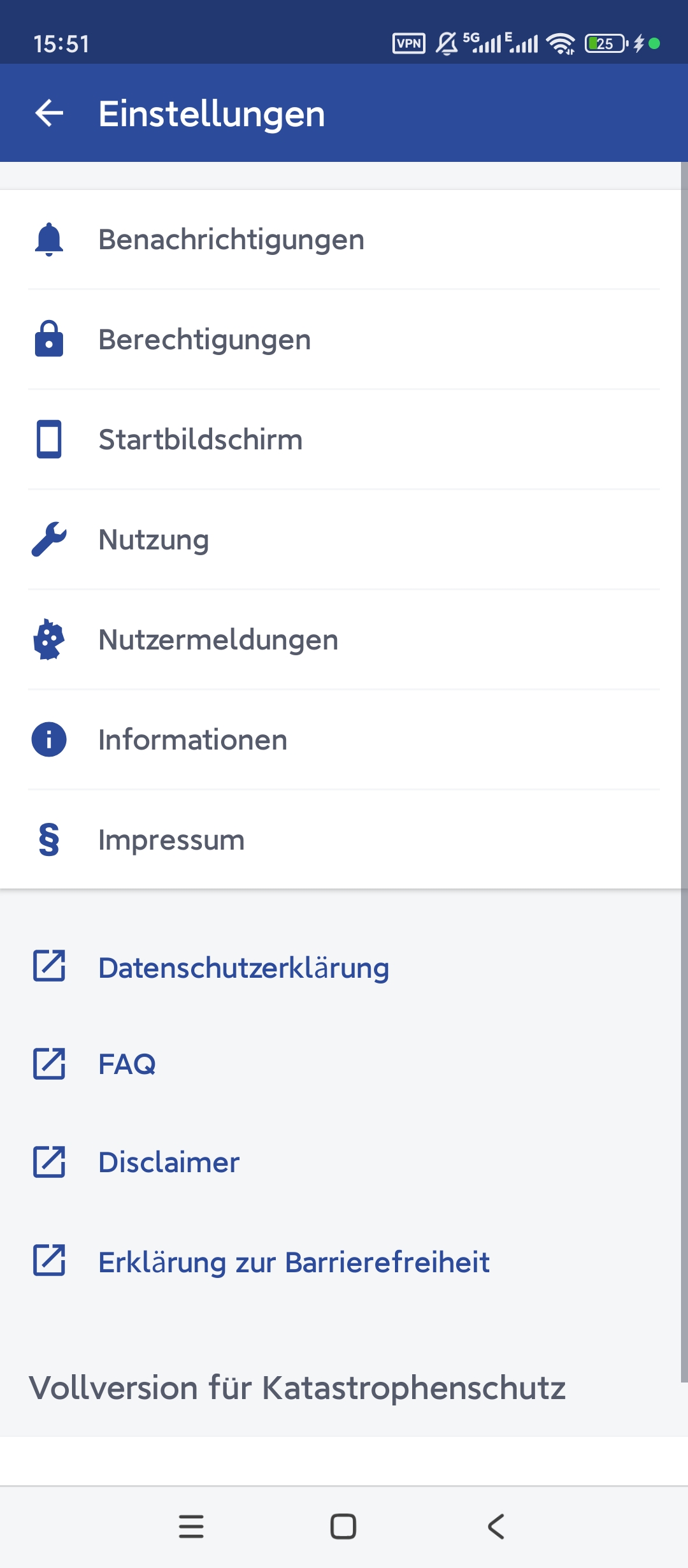Screen dimensions: 688x1568
Task: Tap the wrench icon next to Nutzung
Action: coord(49,539)
